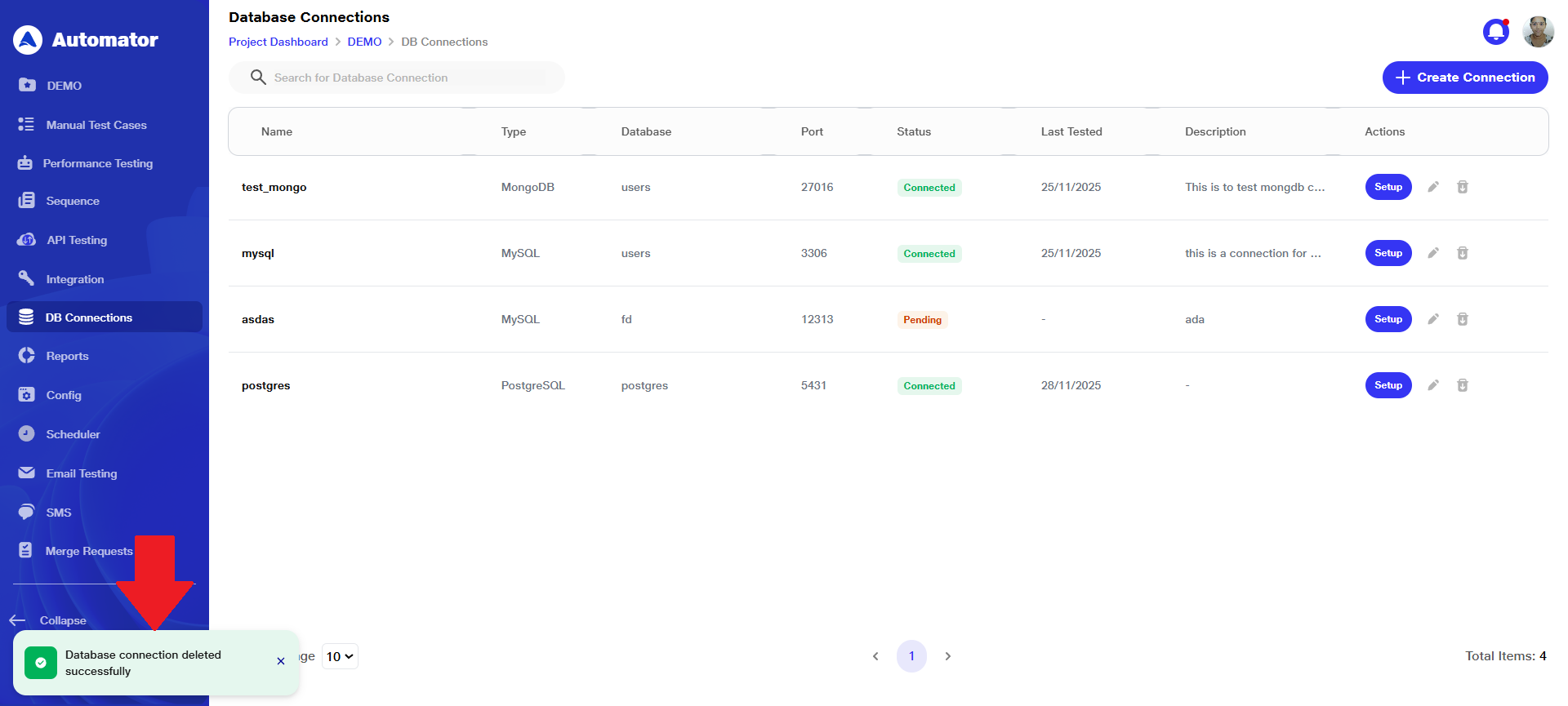Open API Testing in the sidebar
The image size is (1568, 706).
[x=76, y=240]
